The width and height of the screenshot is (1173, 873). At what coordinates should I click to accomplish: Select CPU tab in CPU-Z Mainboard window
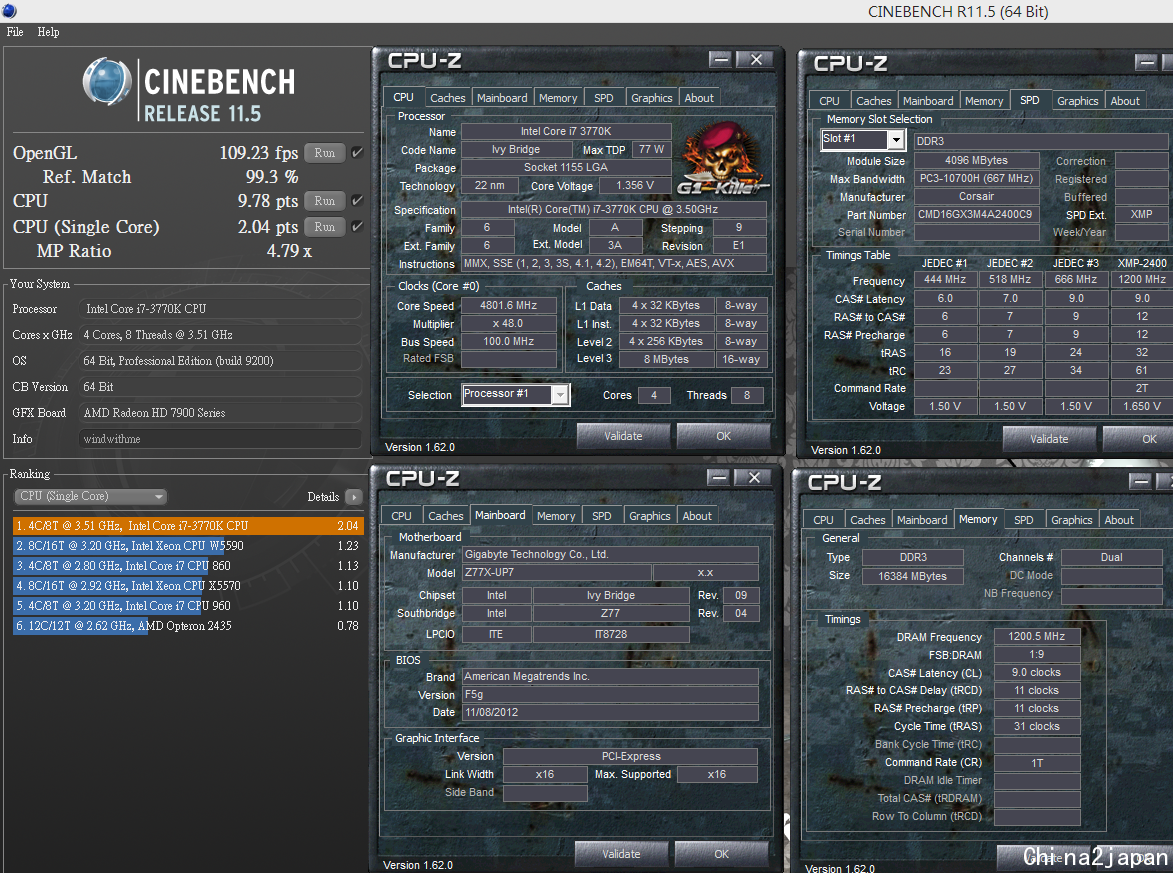click(401, 516)
